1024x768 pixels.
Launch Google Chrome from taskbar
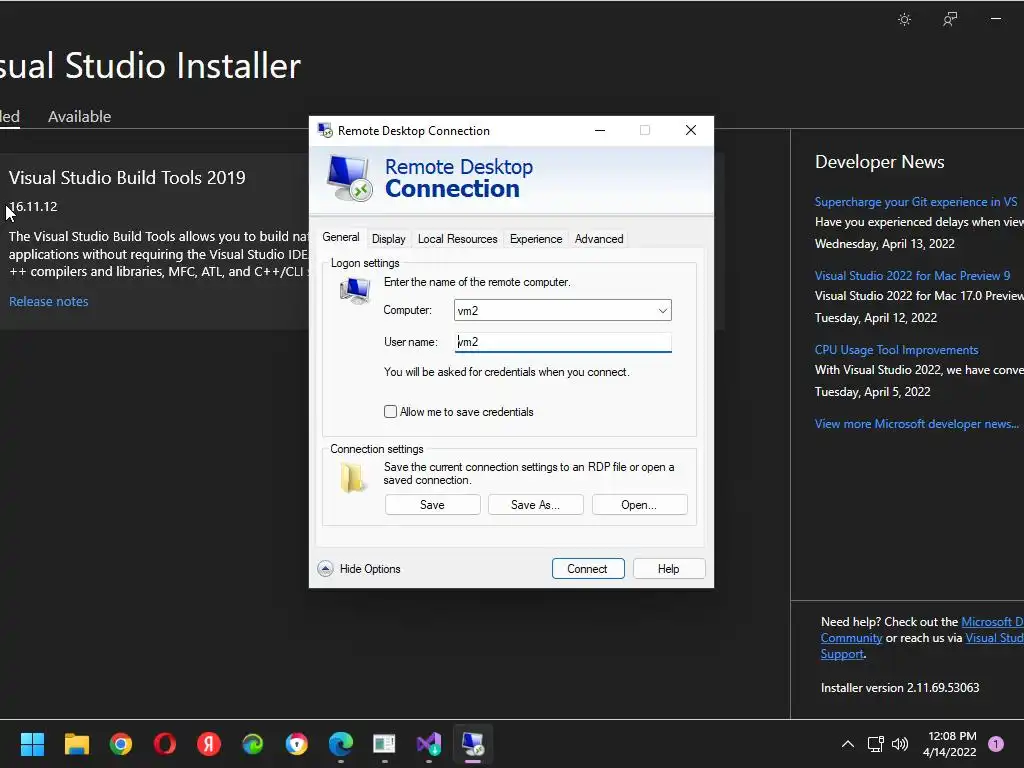[x=121, y=744]
